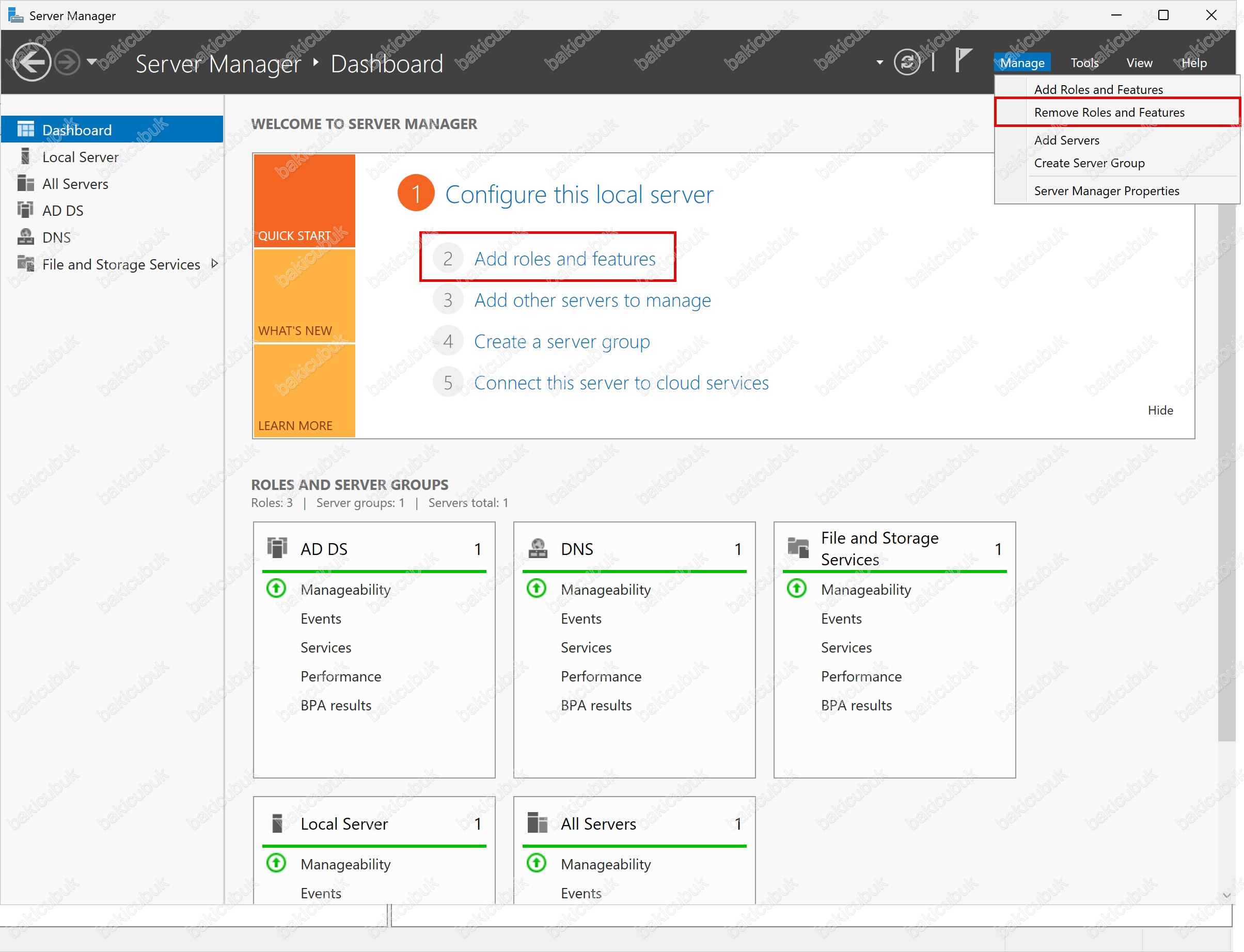Open BPA results under DNS tile
This screenshot has height=952, width=1244.
(596, 705)
